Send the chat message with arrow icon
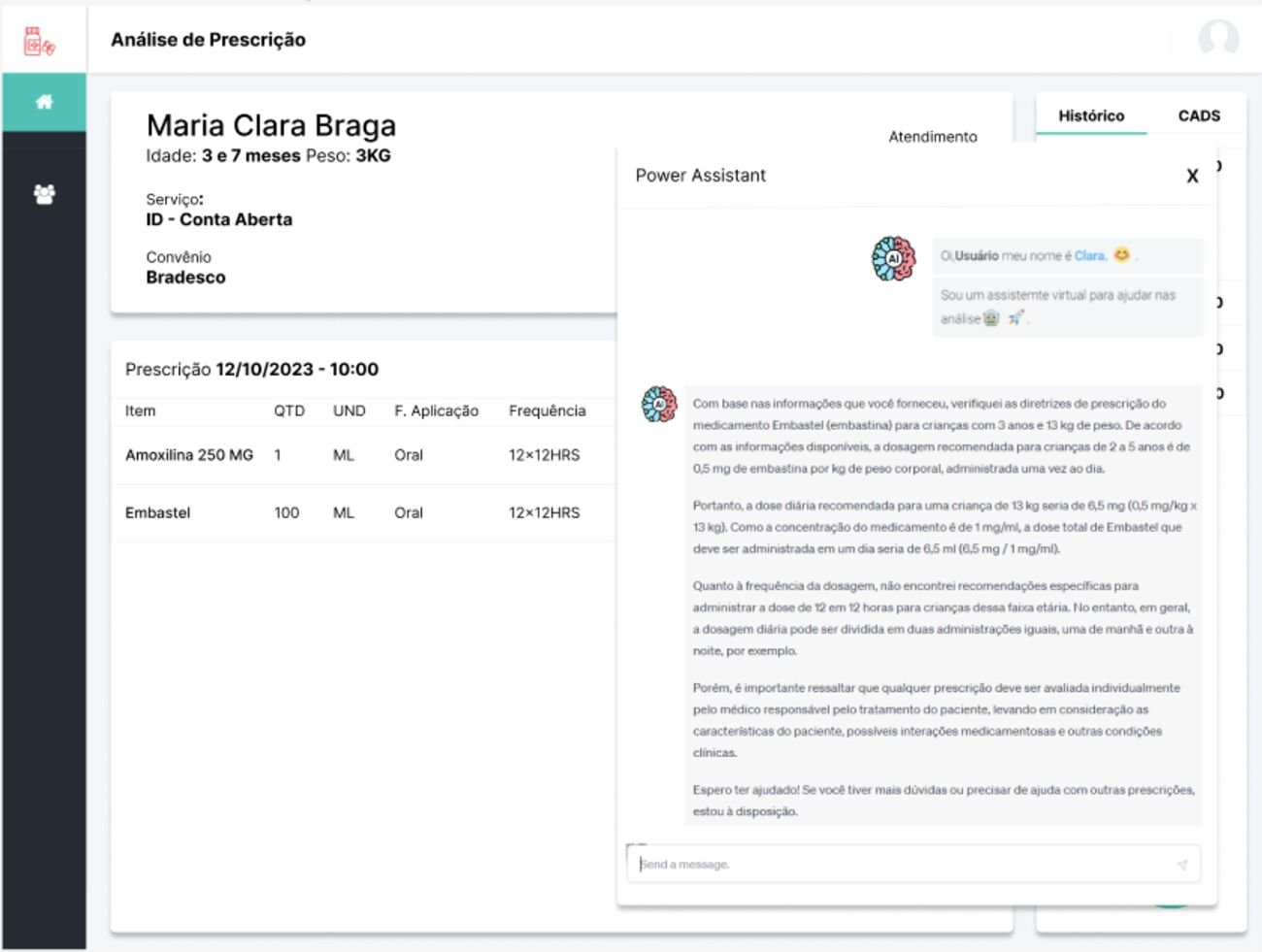Screen dimensions: 1262x952 pyautogui.click(x=1181, y=865)
